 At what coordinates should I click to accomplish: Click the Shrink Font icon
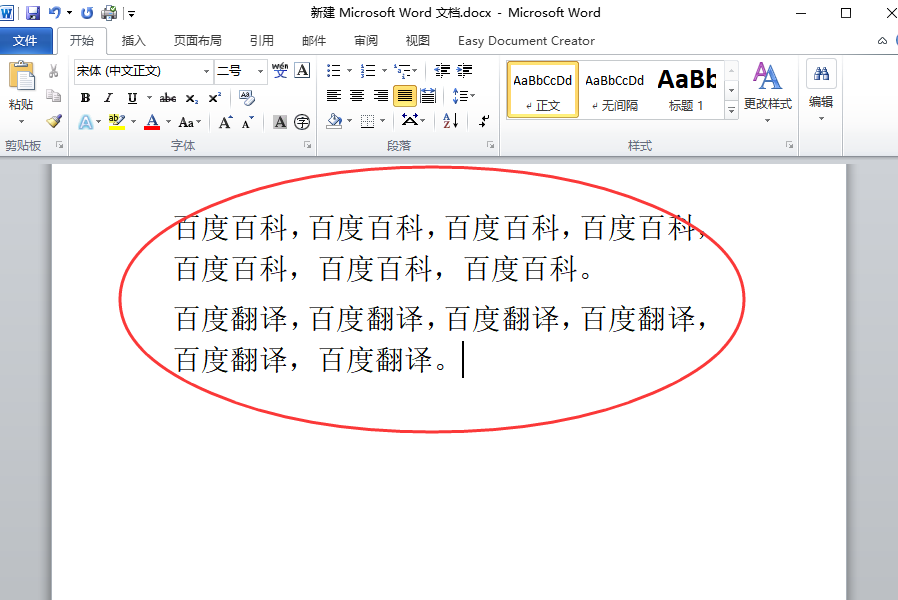click(x=247, y=122)
